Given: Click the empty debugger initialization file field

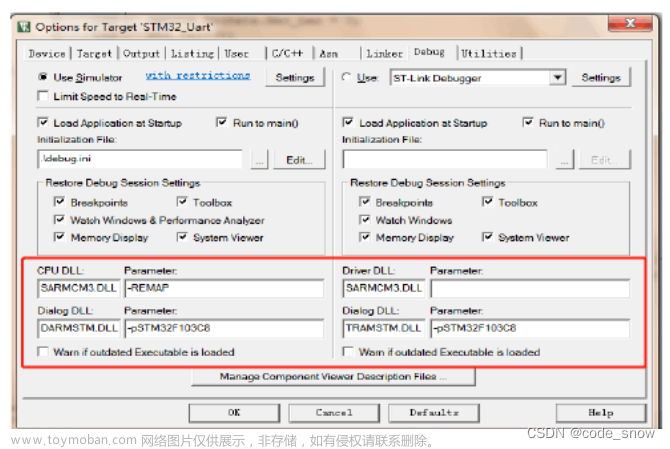Looking at the screenshot, I should 445,159.
